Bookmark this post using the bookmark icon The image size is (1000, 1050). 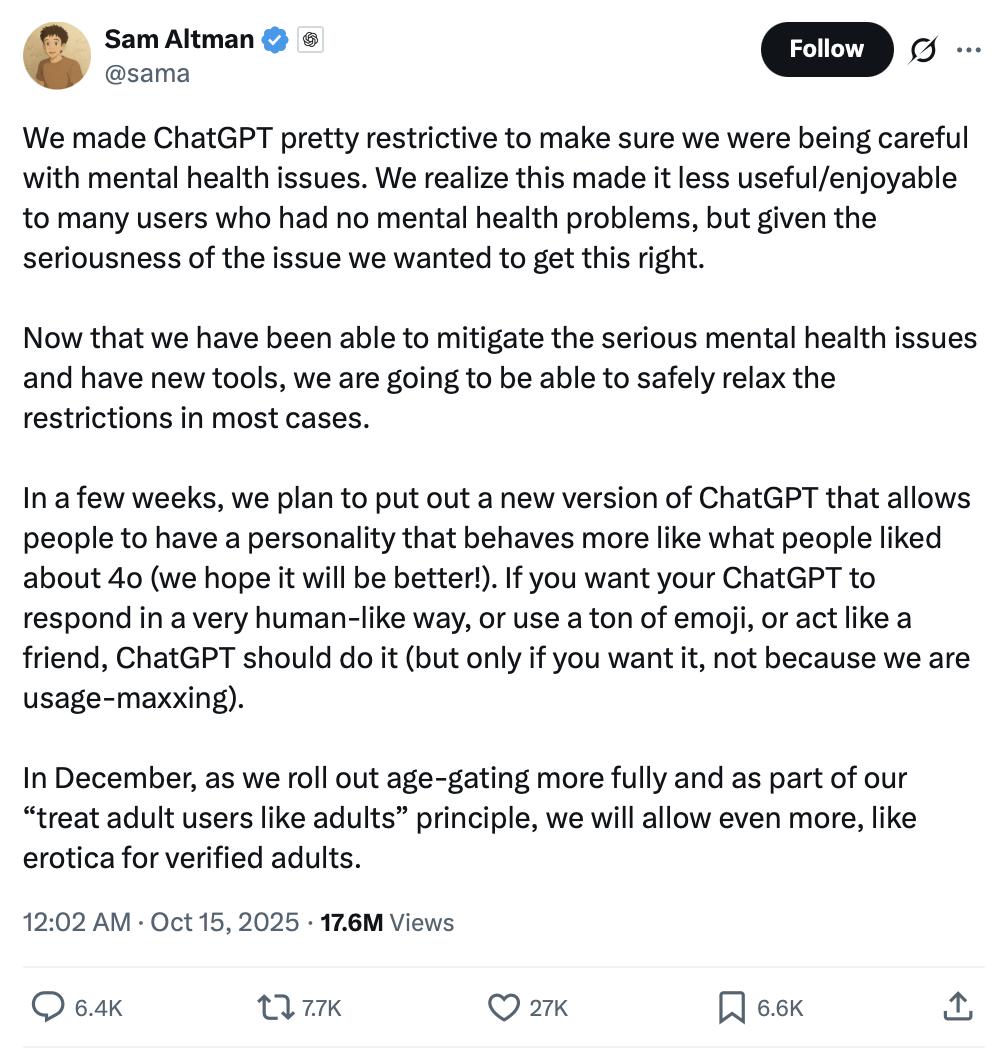732,1006
